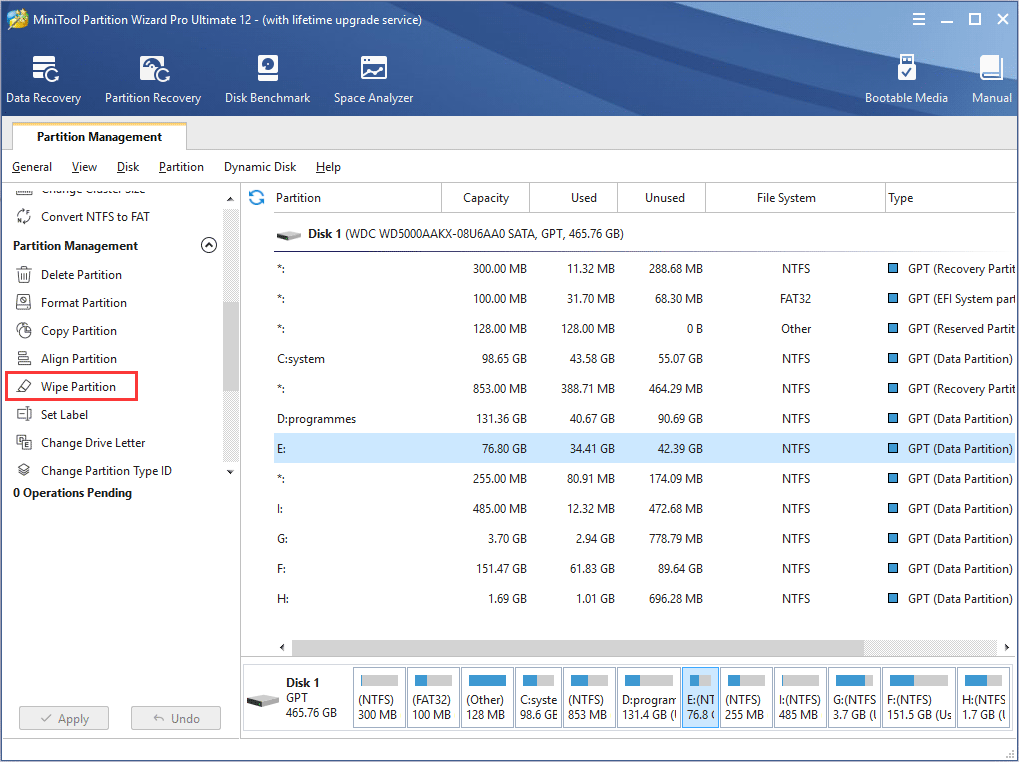Refresh the partition list
The image size is (1019, 762).
point(257,198)
